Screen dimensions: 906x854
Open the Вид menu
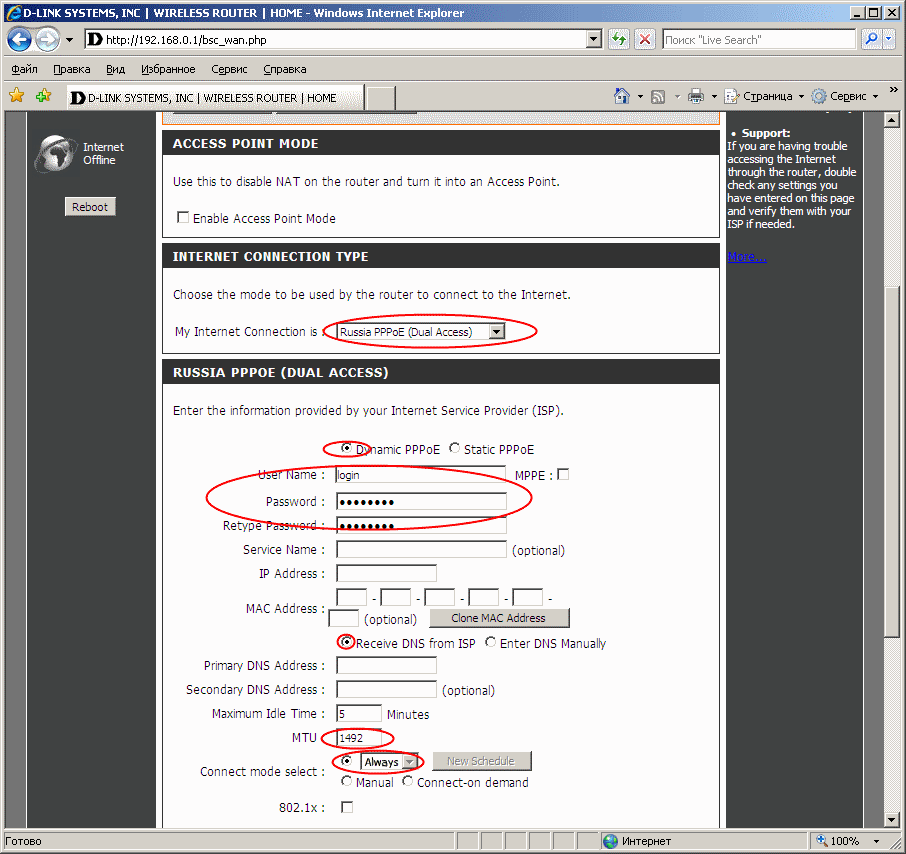pyautogui.click(x=116, y=69)
